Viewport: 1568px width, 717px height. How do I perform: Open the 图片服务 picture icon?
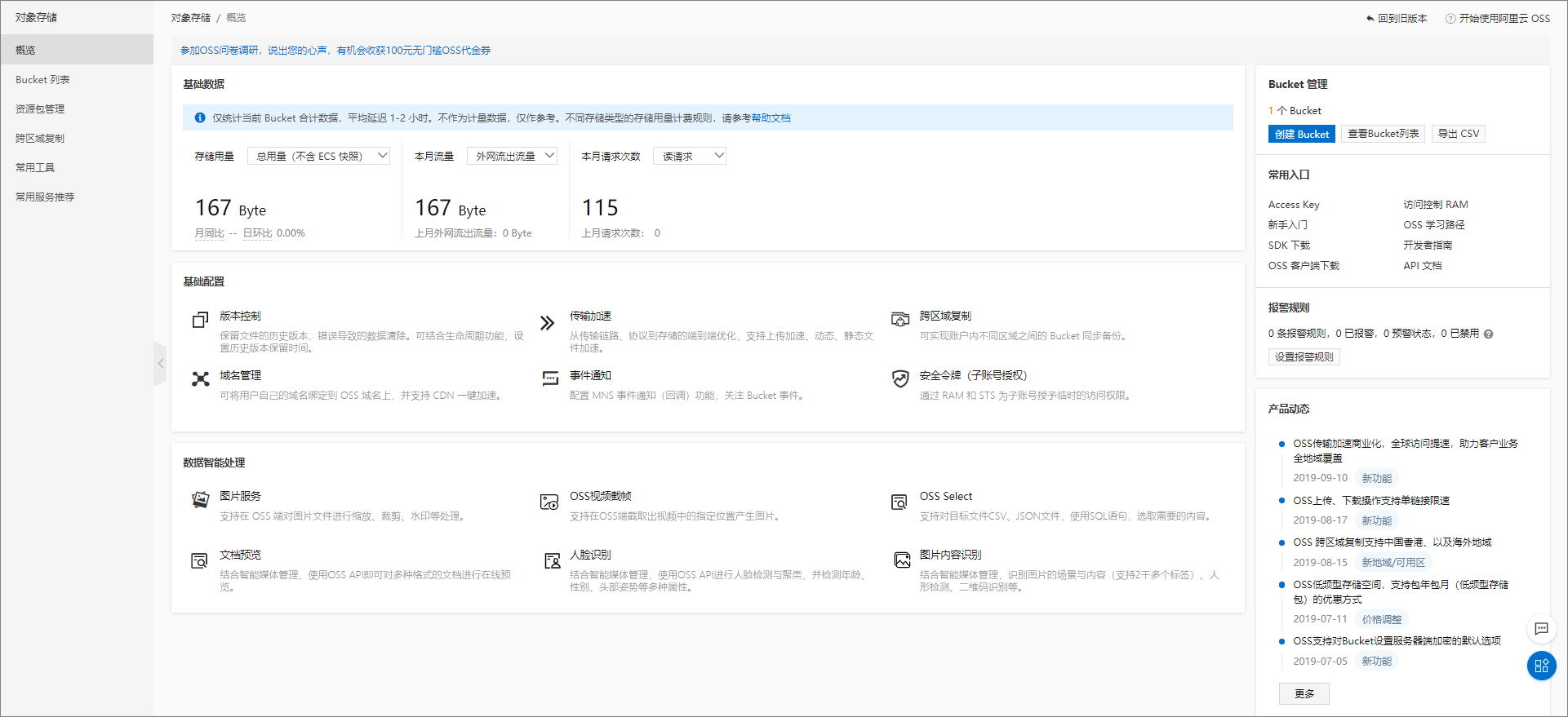(x=200, y=500)
